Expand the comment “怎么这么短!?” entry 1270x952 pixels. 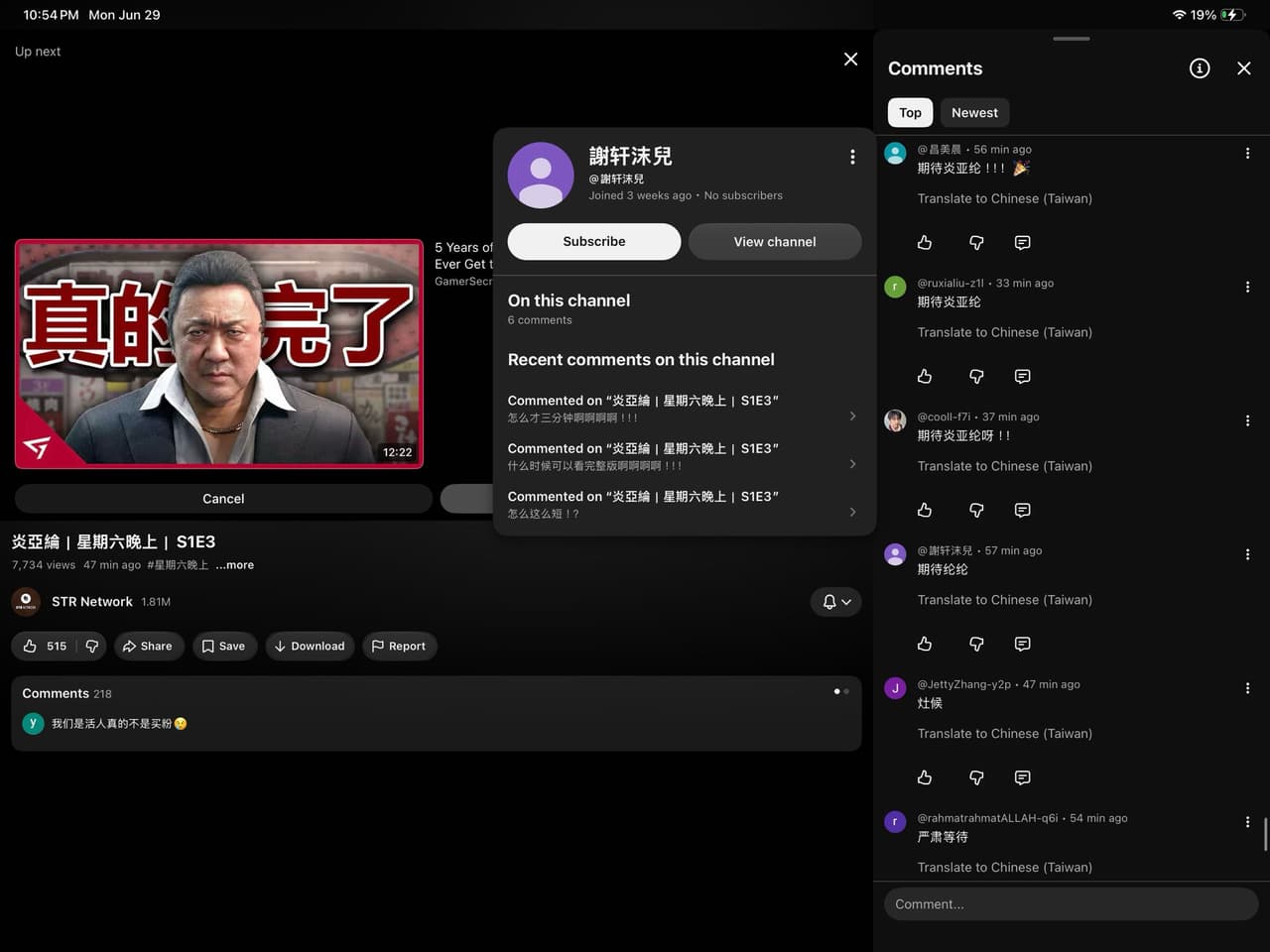[x=683, y=505]
